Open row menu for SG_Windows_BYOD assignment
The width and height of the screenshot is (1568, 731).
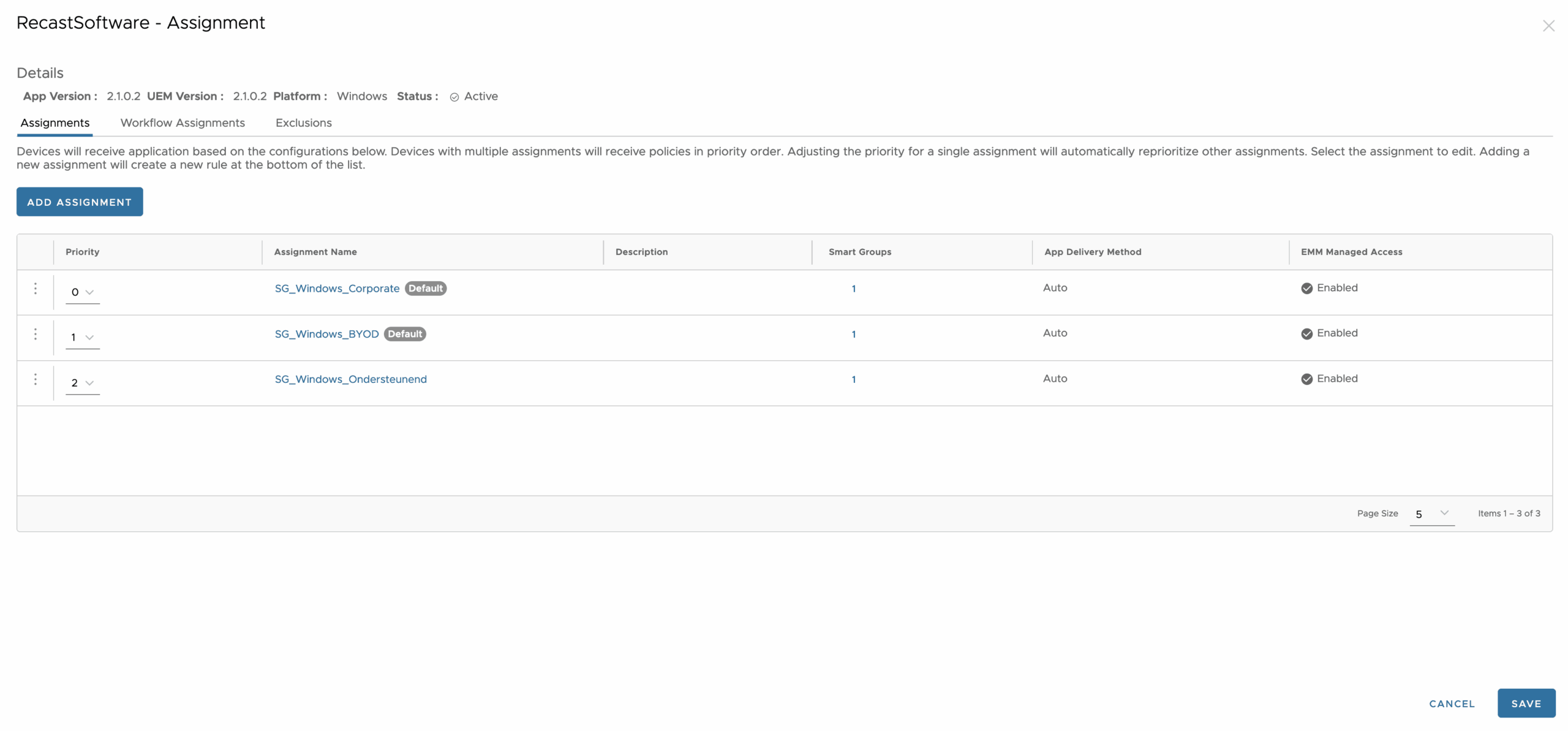(x=36, y=334)
